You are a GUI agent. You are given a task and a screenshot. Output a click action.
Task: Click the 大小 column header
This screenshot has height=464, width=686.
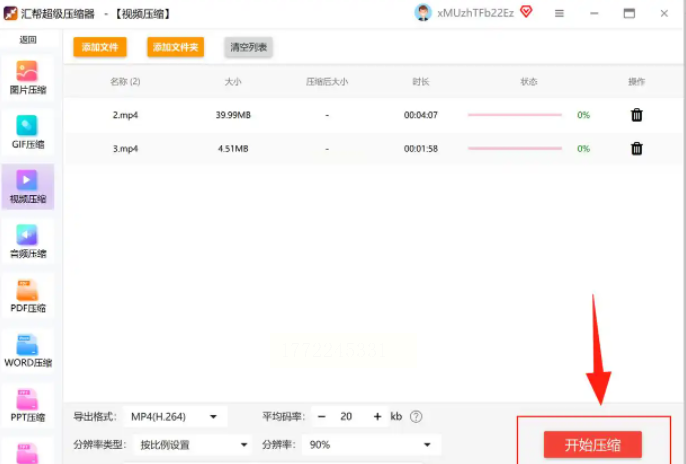click(x=233, y=81)
